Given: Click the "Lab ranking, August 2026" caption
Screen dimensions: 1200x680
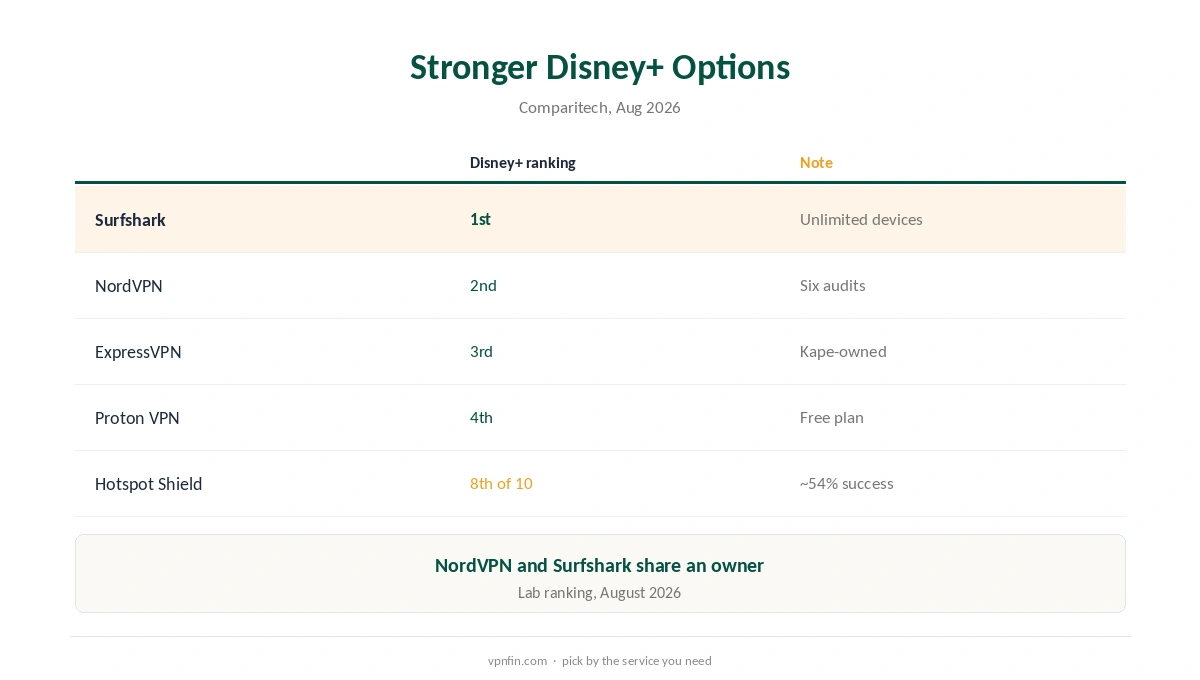Looking at the screenshot, I should (599, 592).
